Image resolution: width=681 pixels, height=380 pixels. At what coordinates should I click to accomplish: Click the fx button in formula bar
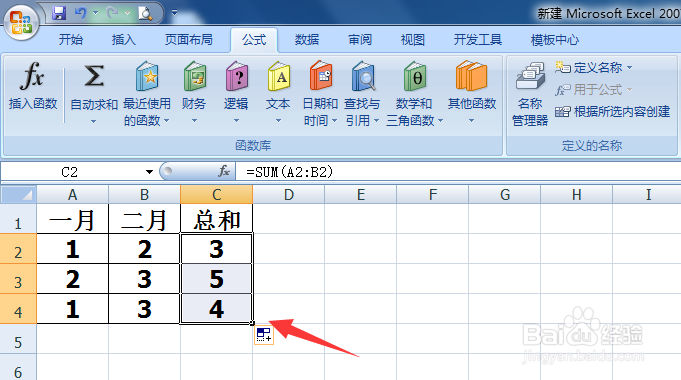(x=224, y=172)
